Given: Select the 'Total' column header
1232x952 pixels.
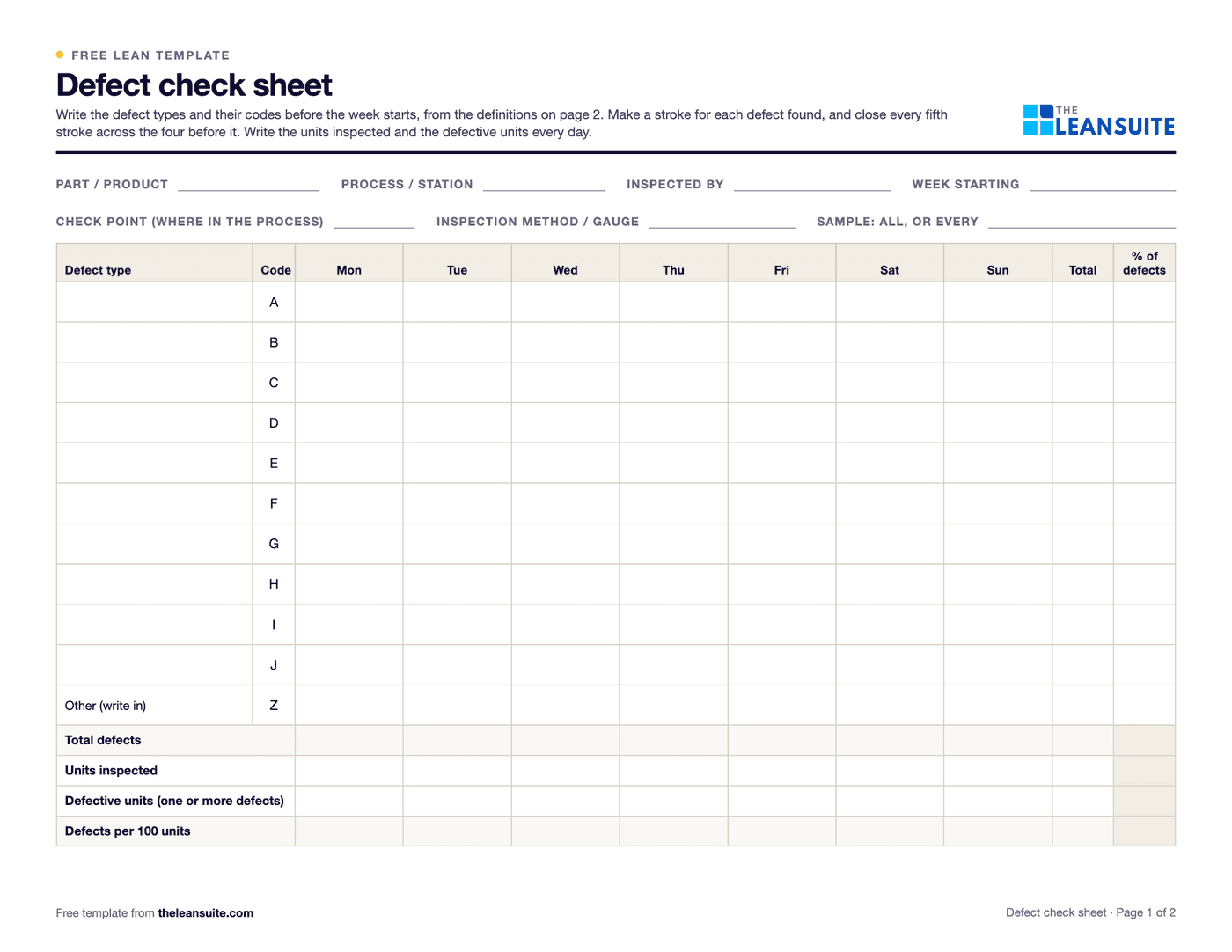Looking at the screenshot, I should point(1083,263).
